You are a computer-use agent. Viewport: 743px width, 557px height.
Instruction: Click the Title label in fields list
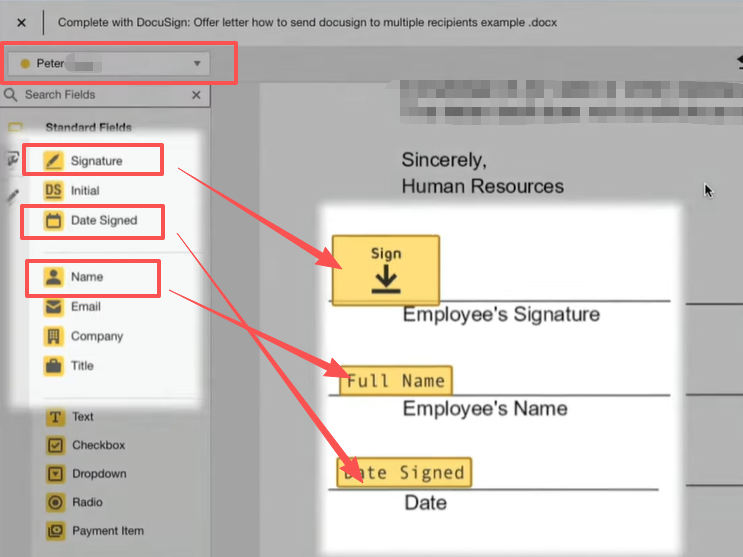82,366
